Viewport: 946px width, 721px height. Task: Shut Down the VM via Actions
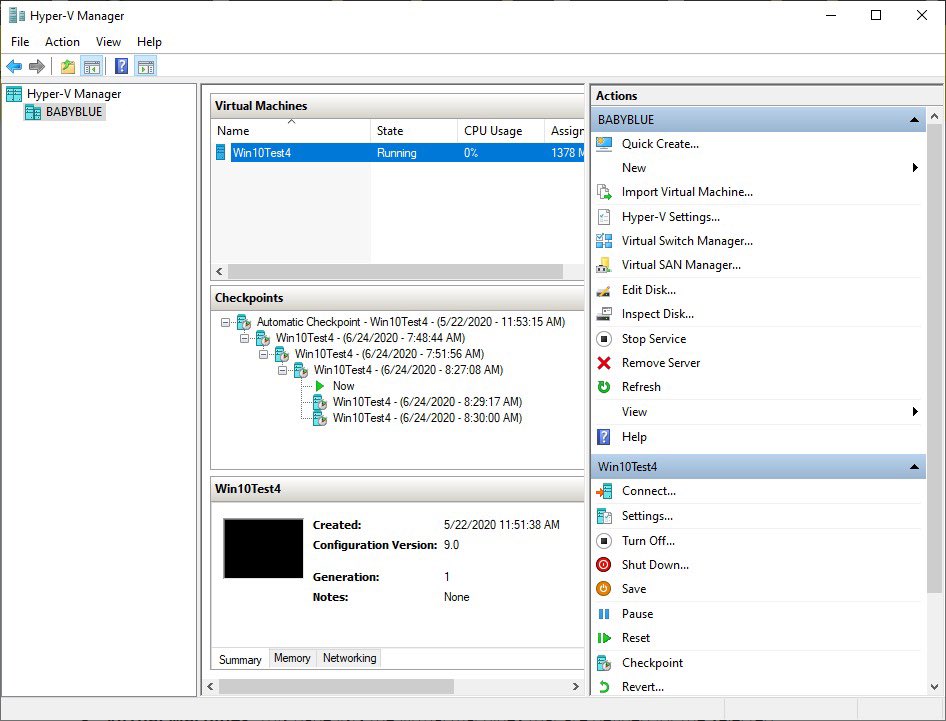pyautogui.click(x=655, y=565)
